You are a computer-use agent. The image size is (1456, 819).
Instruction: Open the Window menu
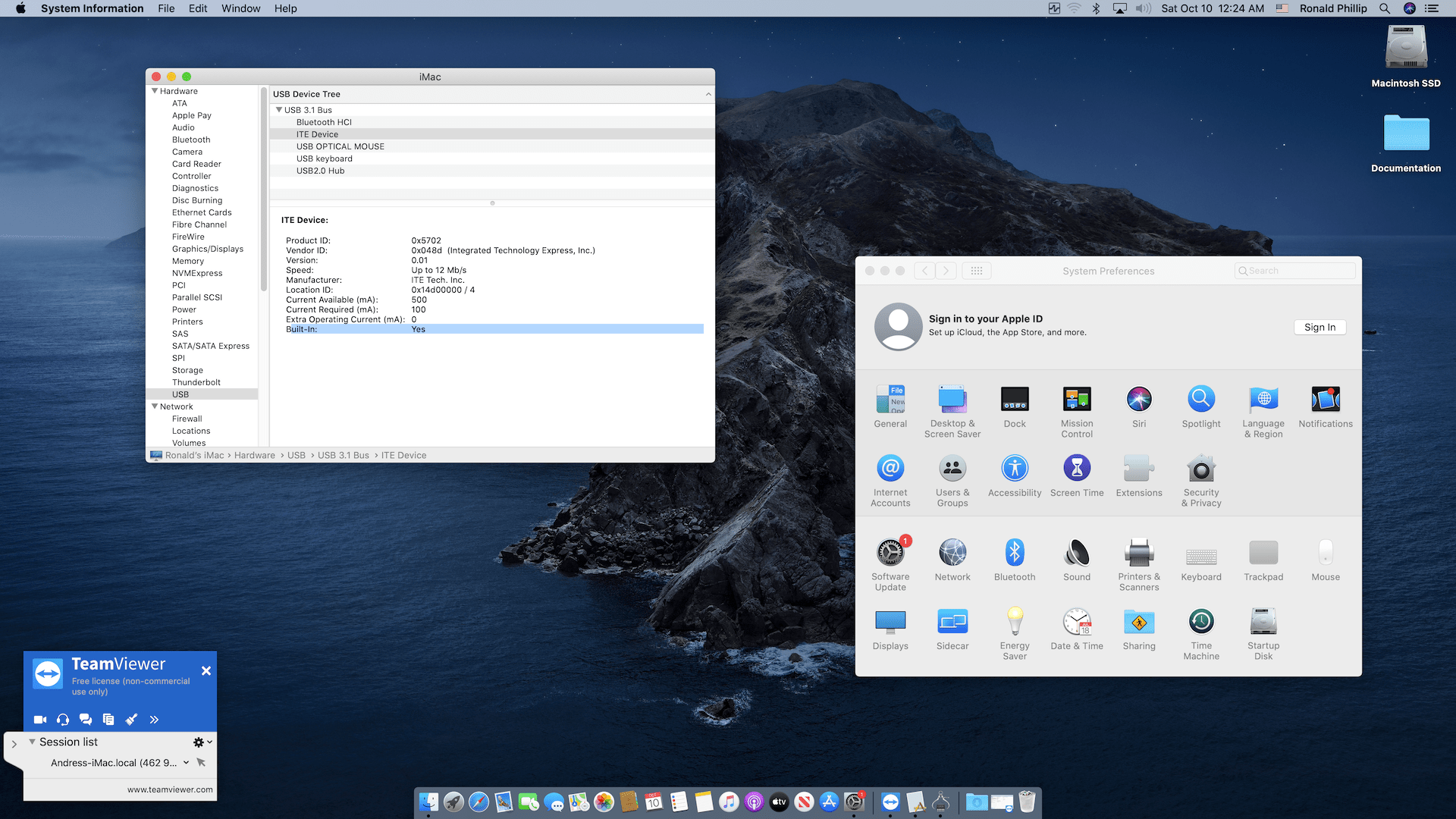point(240,8)
